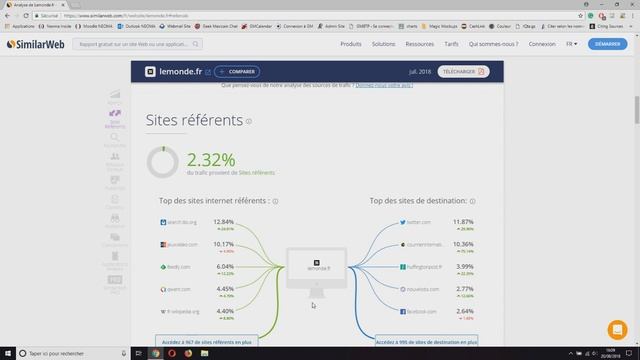Open external link icon next to lemonde.fr
Viewport: 640px width, 360px height.
click(208, 72)
